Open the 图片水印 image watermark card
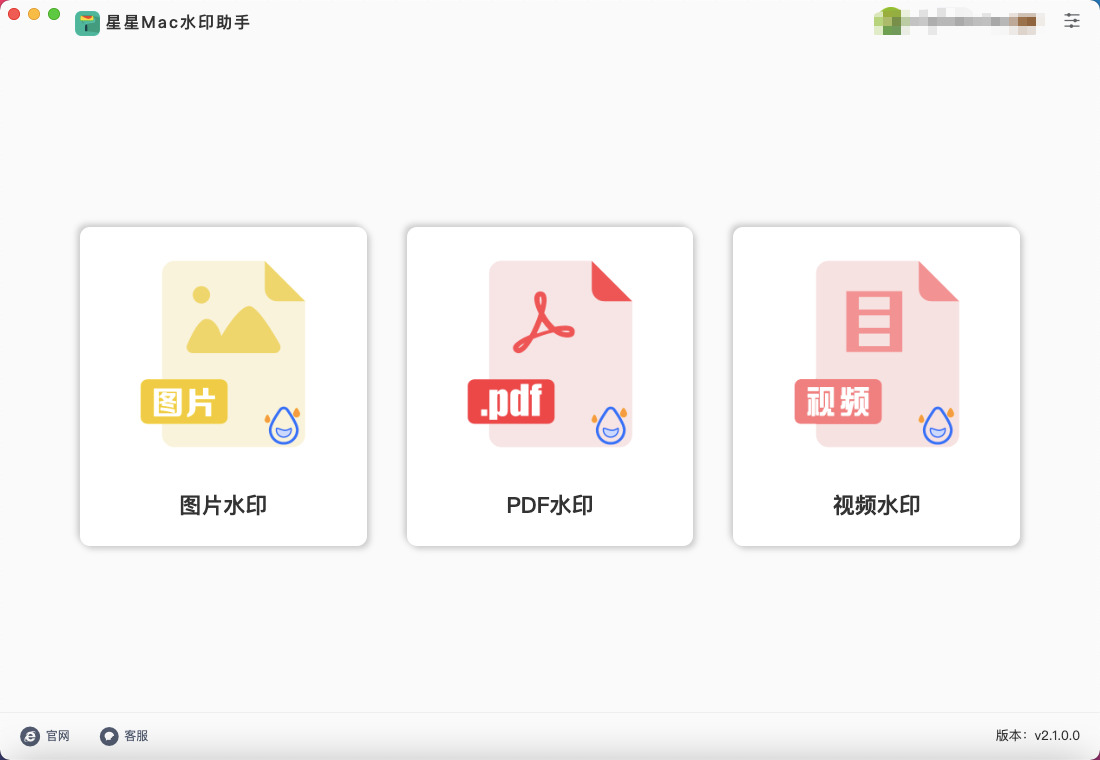 [x=223, y=386]
